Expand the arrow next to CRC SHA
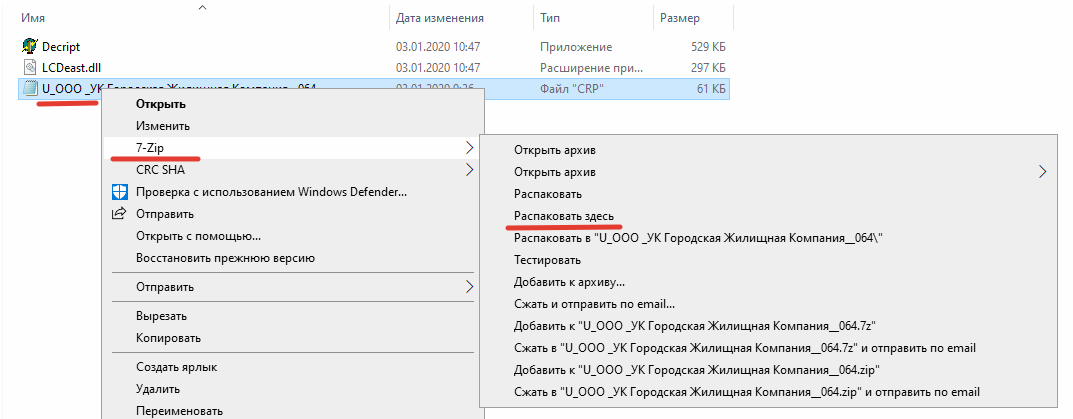 (469, 170)
